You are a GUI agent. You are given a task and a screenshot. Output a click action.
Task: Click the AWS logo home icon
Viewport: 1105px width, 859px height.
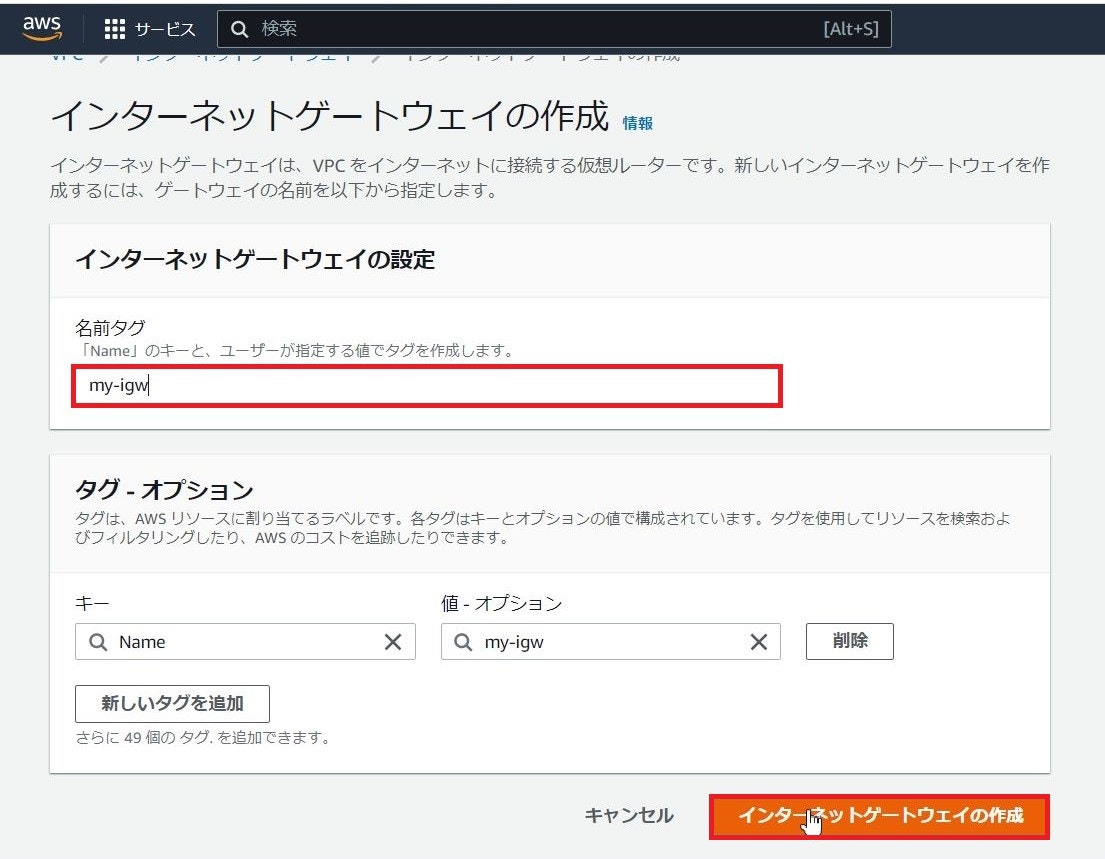coord(42,28)
